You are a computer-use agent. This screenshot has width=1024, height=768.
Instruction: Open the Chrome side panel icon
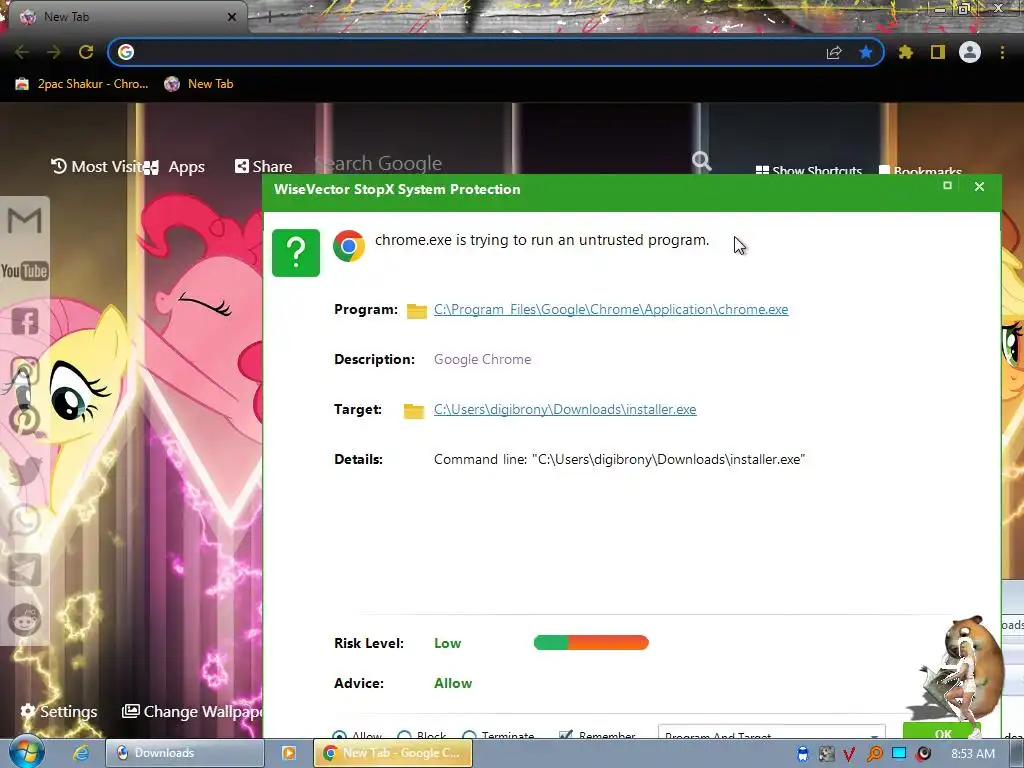coord(938,52)
